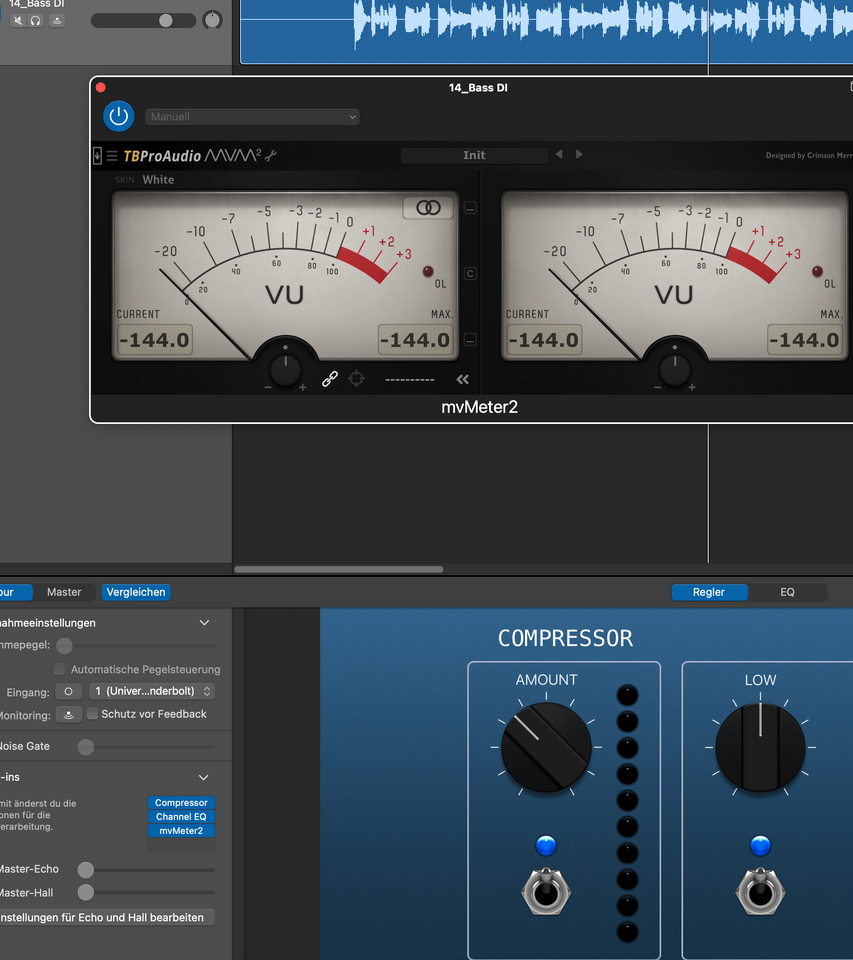
Task: Switch to the Master tab
Action: coord(64,592)
